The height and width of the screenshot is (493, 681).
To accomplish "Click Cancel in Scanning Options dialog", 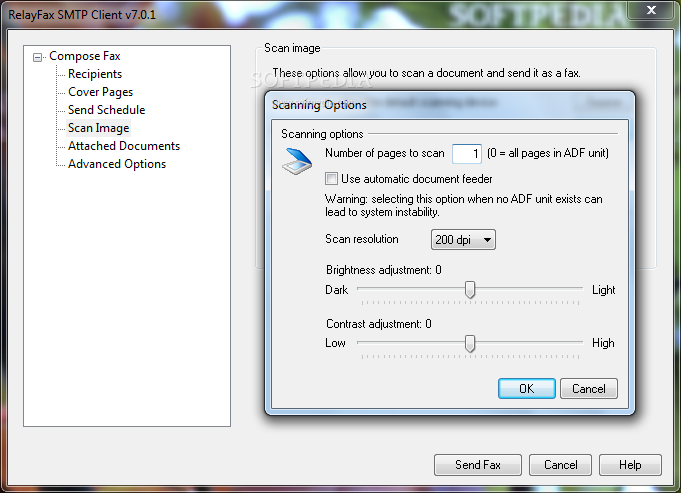I will (x=588, y=388).
